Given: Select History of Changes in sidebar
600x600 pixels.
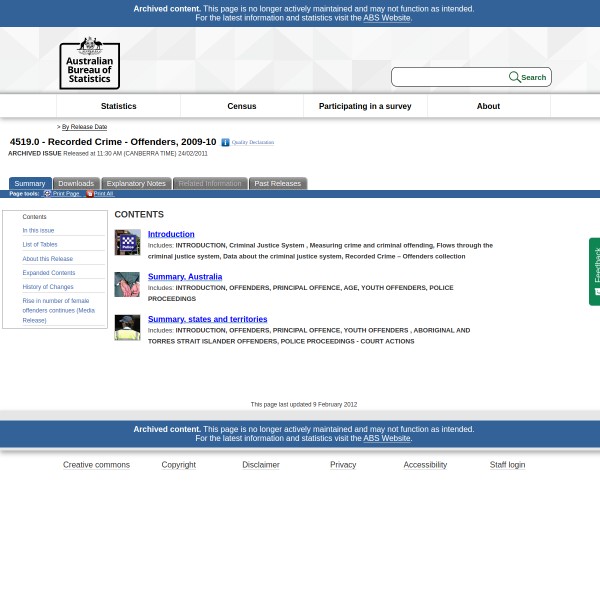Looking at the screenshot, I should (48, 287).
